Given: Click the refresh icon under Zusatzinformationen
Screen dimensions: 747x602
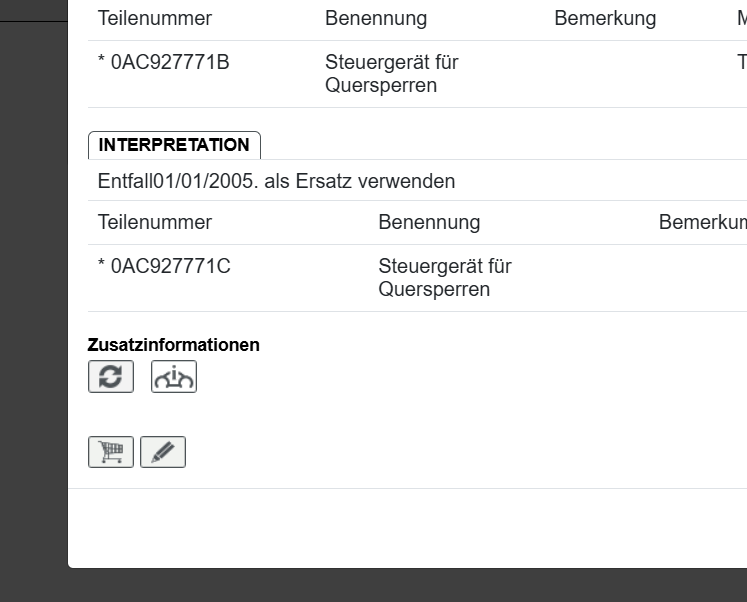Looking at the screenshot, I should tap(111, 377).
